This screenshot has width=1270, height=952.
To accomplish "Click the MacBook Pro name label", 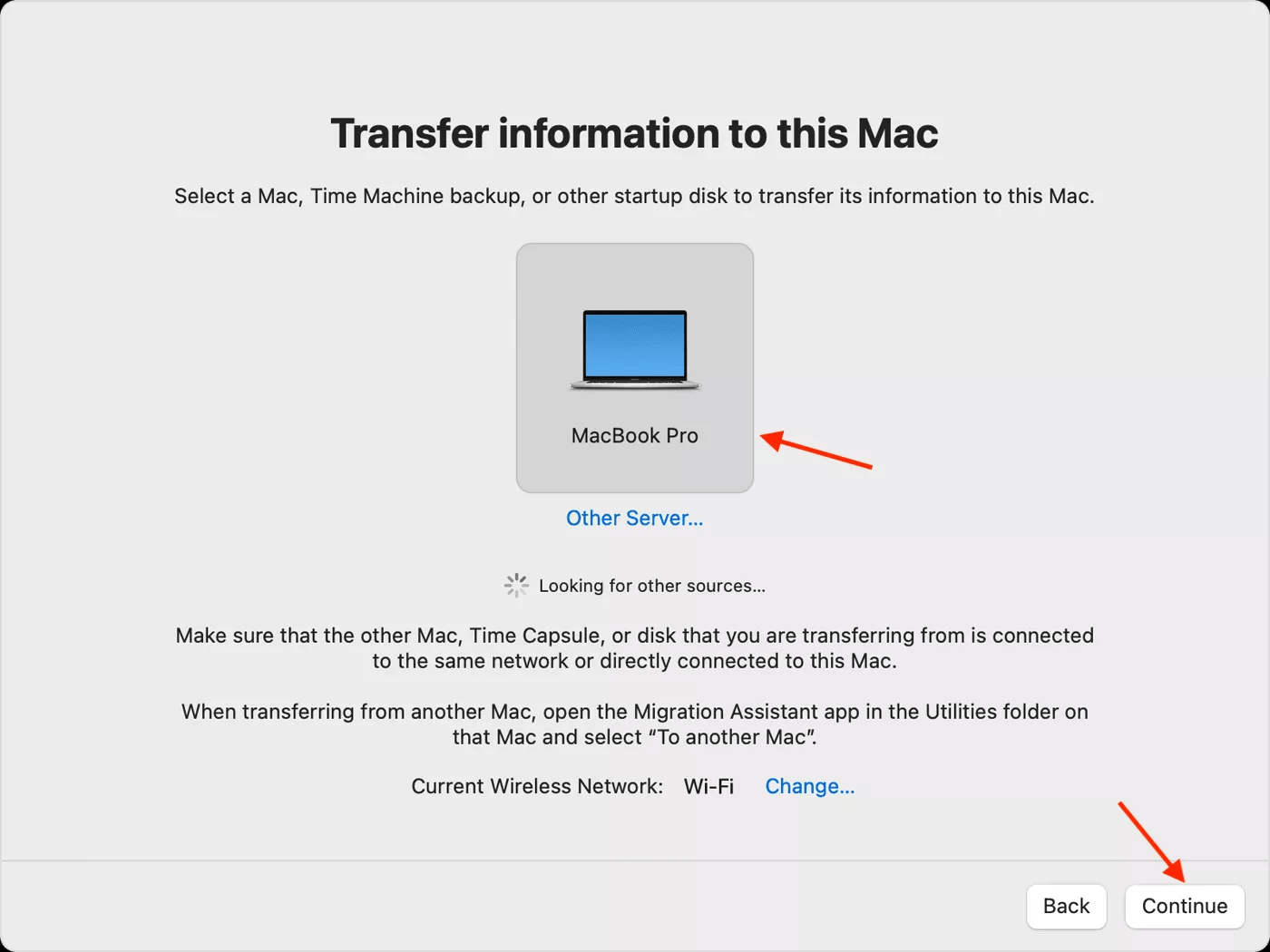I will (635, 436).
